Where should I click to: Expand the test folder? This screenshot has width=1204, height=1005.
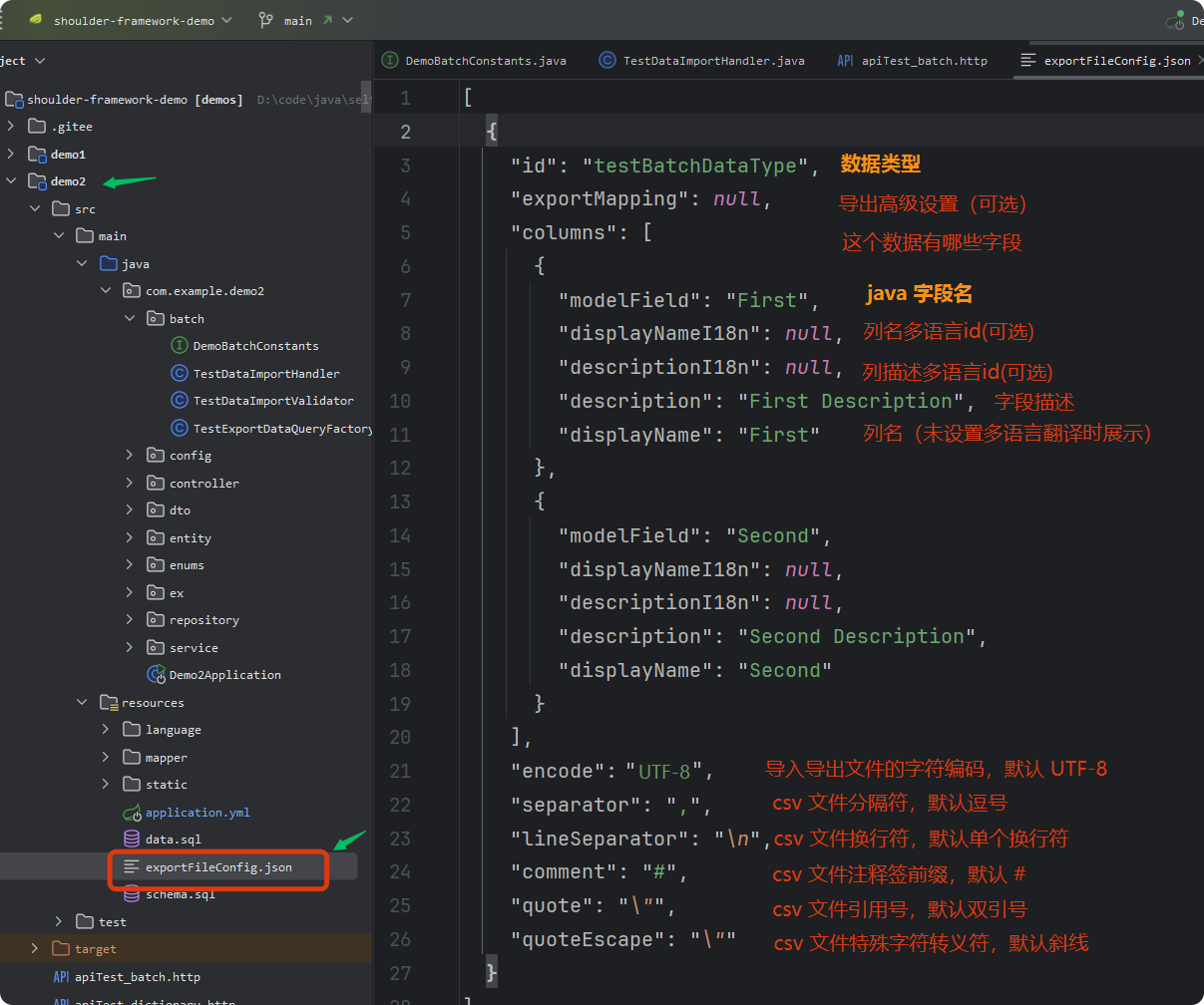pyautogui.click(x=59, y=922)
